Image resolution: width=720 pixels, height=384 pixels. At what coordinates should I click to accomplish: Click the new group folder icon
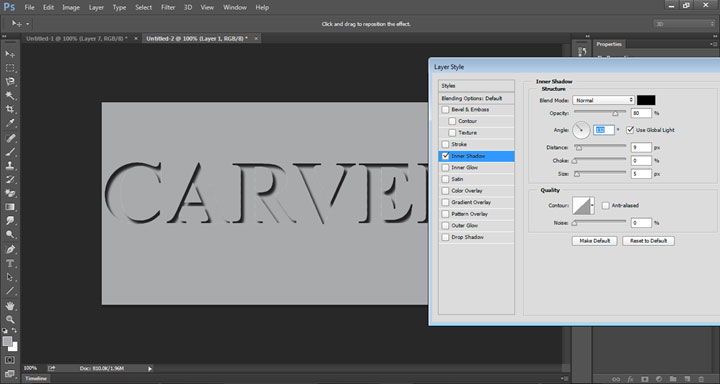tap(673, 379)
